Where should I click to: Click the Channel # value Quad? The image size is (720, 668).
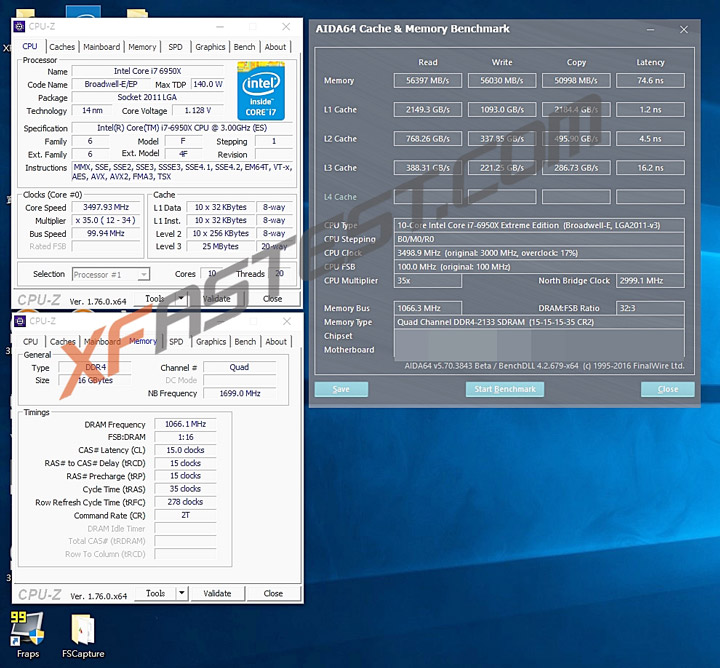point(240,367)
